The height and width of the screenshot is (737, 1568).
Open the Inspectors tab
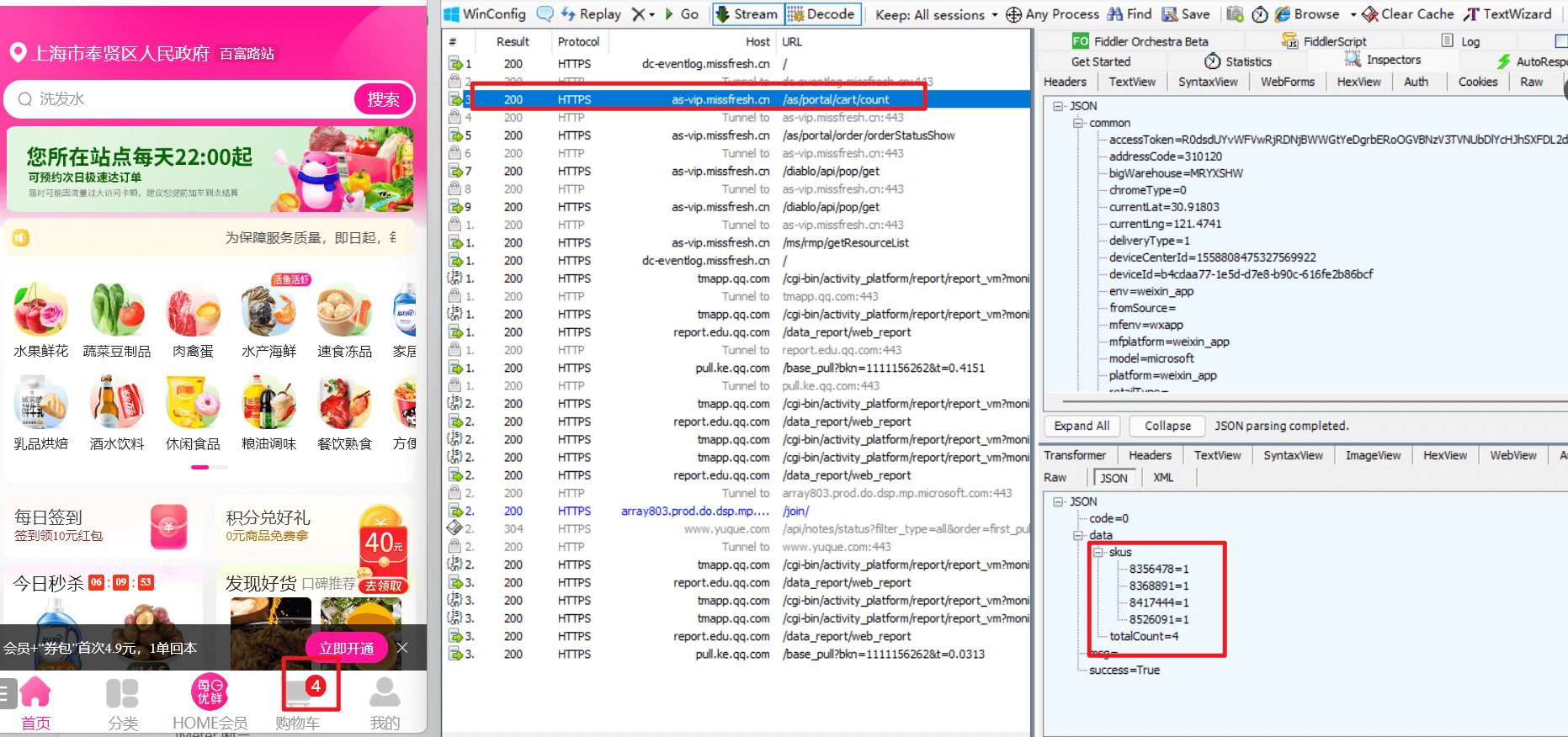click(x=1383, y=60)
